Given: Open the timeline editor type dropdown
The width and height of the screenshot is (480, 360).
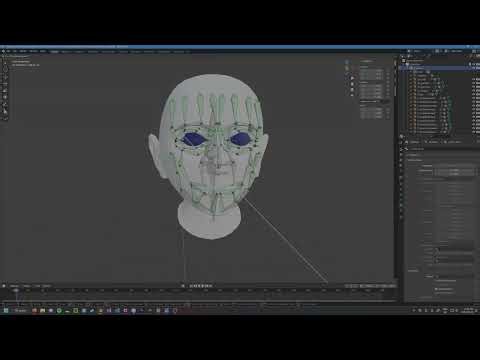Looking at the screenshot, I should (x=4, y=286).
